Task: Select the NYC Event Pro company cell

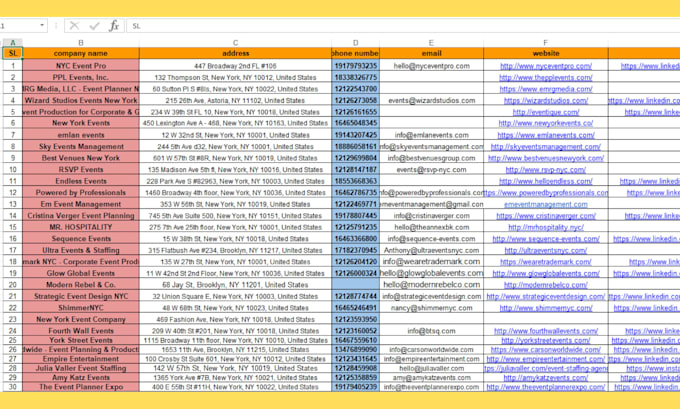Action: (81, 66)
